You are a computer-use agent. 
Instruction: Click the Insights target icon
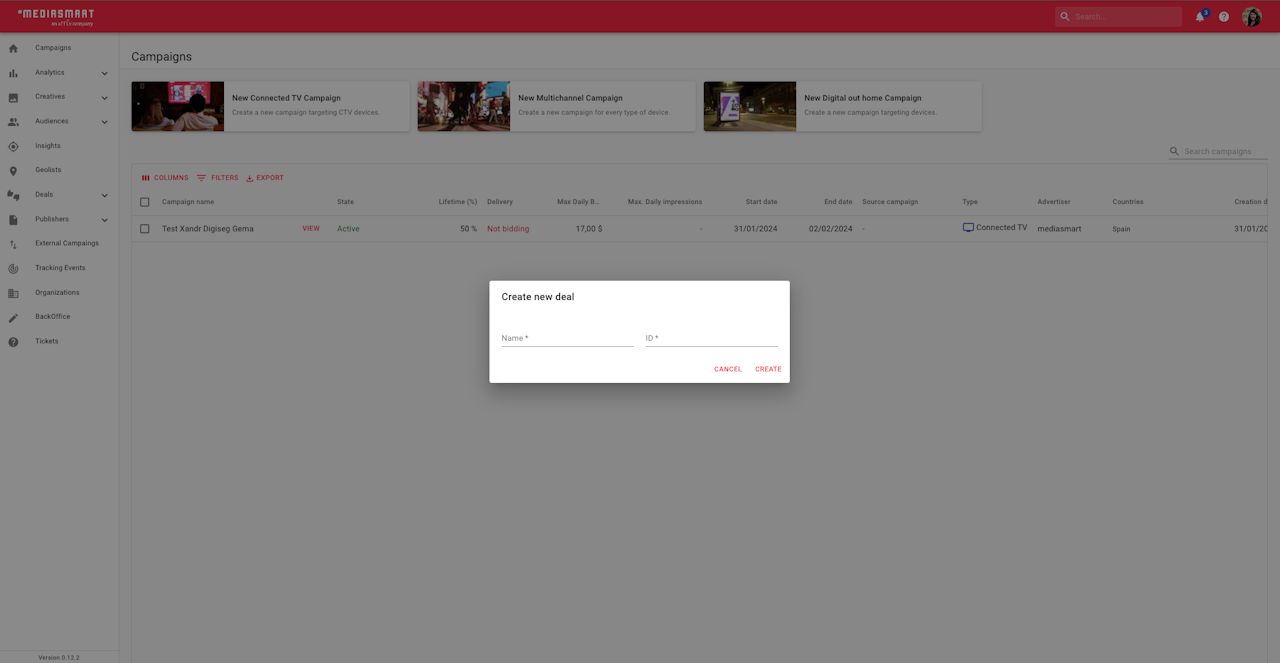point(13,146)
